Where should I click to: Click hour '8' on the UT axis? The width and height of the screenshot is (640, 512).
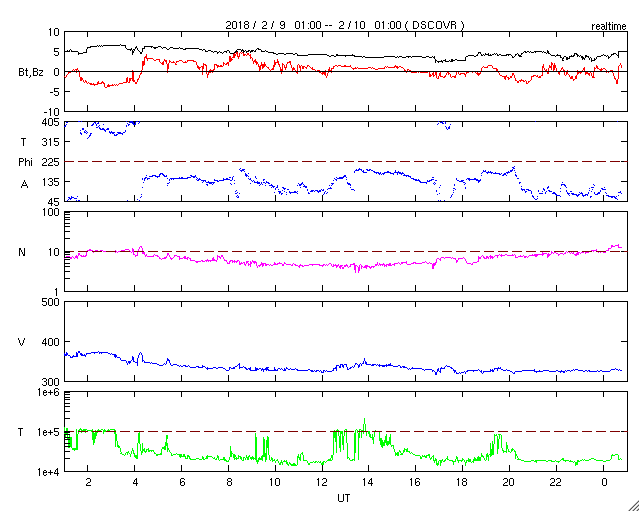click(x=229, y=483)
